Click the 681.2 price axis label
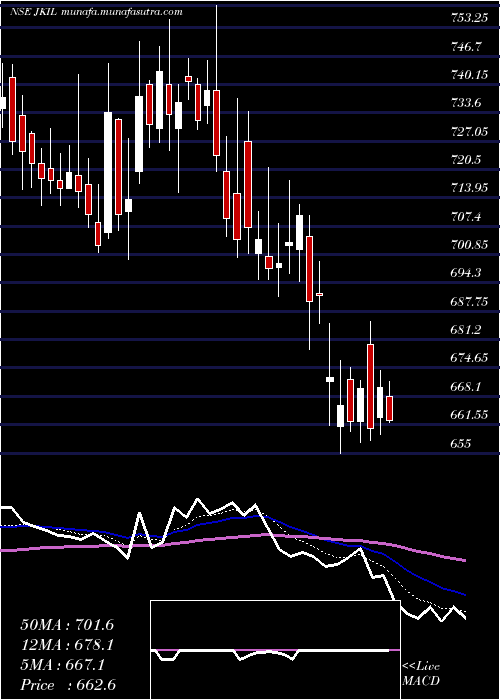 [x=465, y=330]
